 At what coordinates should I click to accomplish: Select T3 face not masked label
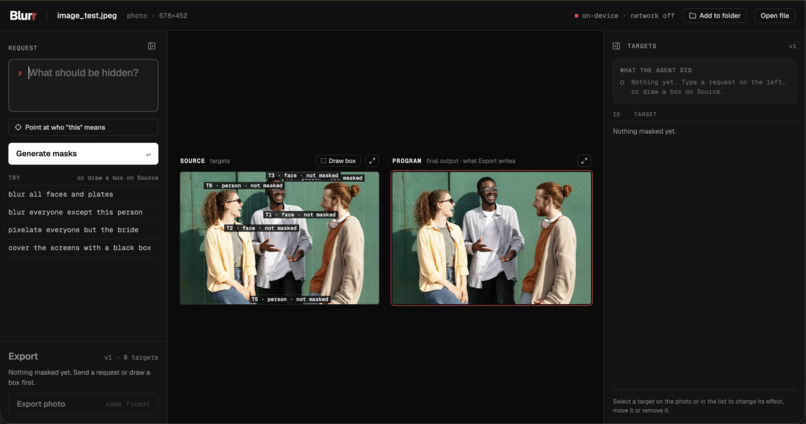tap(303, 175)
